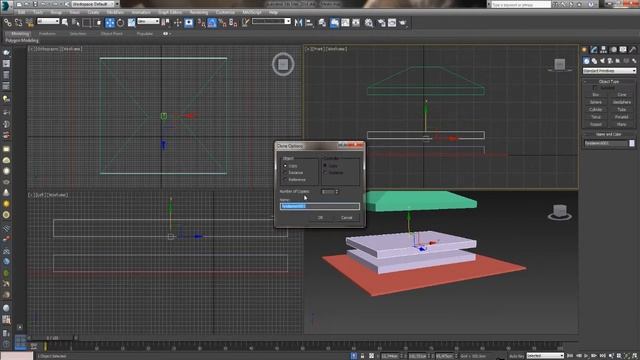Select the Cameras category icon
The image size is (640, 360).
(x=610, y=61)
